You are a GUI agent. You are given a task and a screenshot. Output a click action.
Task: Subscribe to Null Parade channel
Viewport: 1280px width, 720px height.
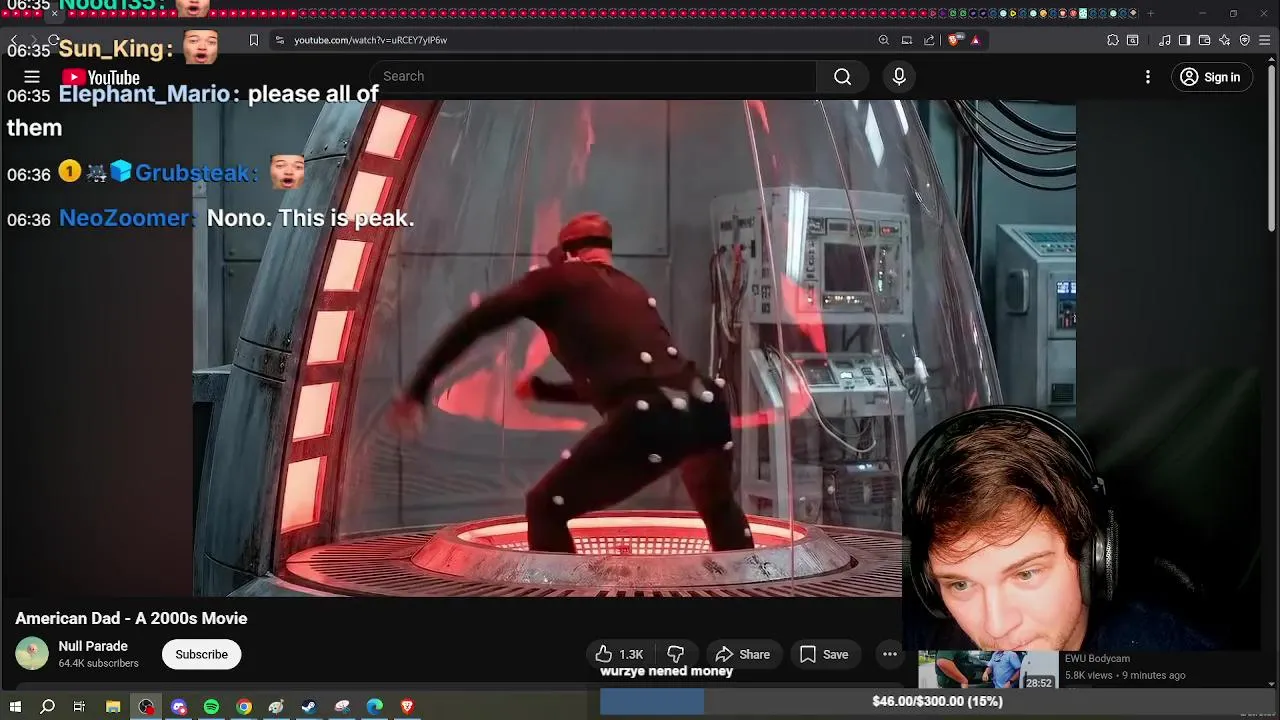(x=202, y=655)
